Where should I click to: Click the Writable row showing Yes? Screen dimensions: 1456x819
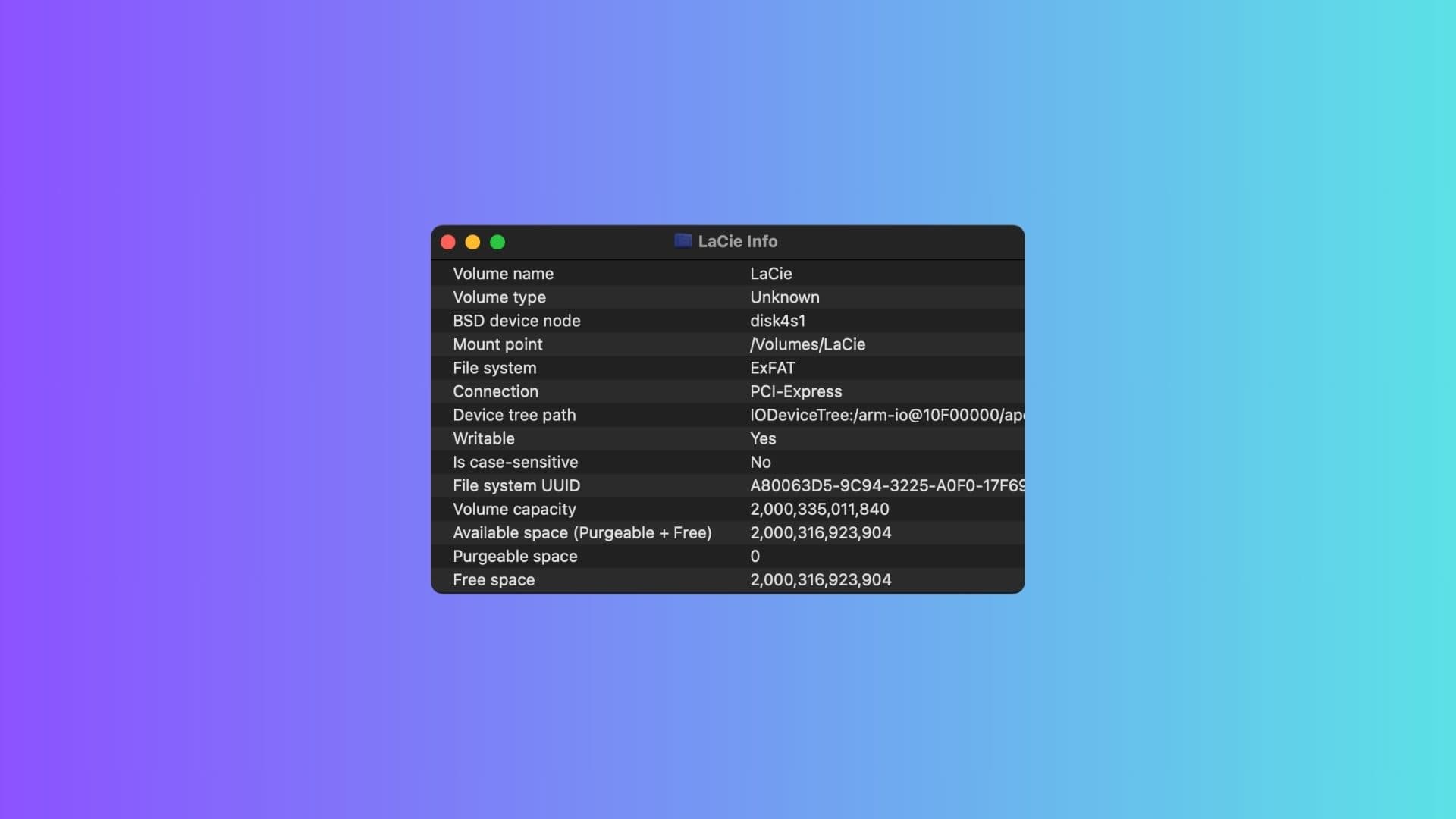click(x=762, y=438)
